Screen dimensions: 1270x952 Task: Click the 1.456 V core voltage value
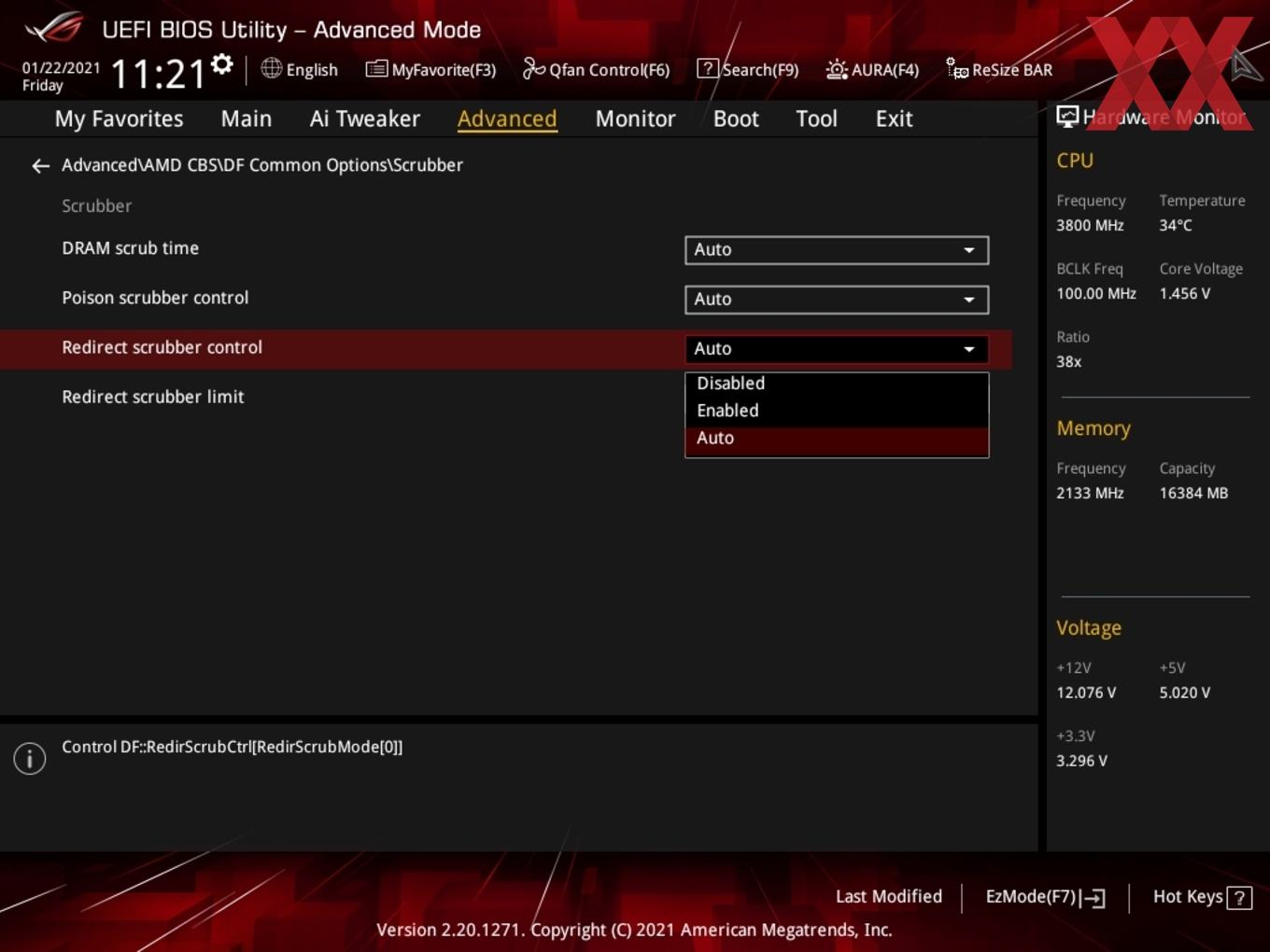point(1185,294)
